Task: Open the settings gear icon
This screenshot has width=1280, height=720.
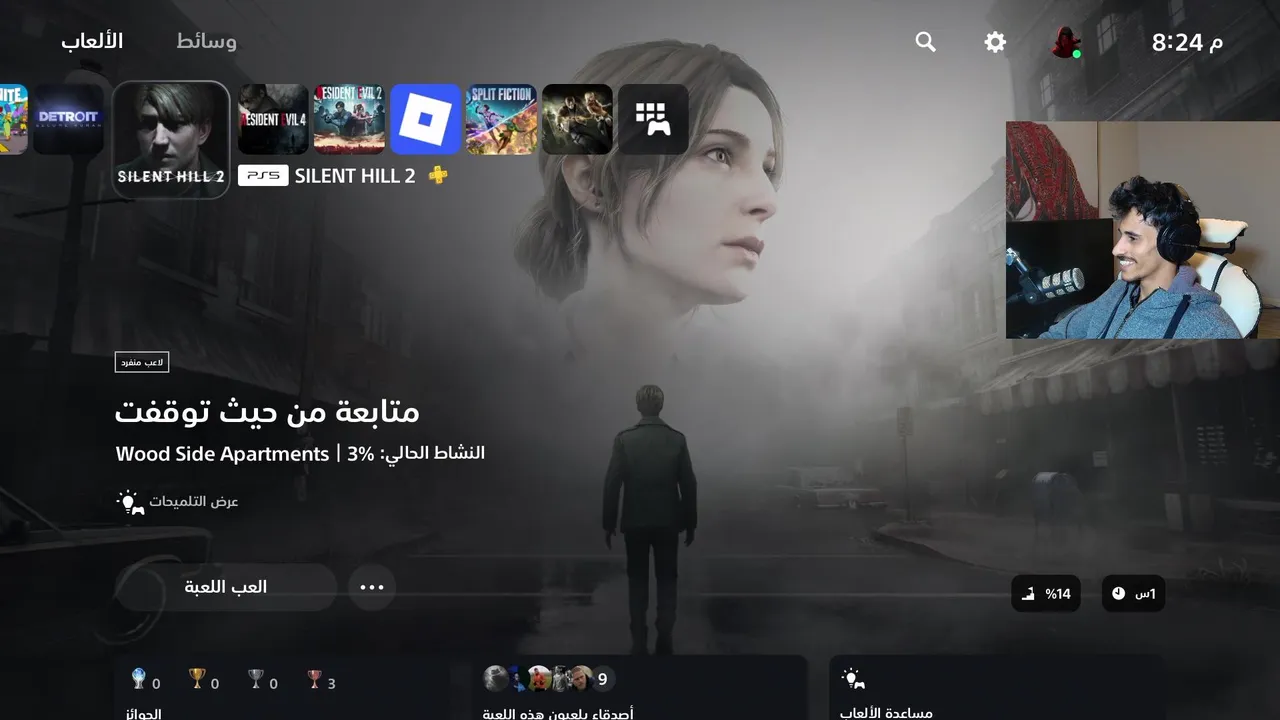Action: click(995, 42)
